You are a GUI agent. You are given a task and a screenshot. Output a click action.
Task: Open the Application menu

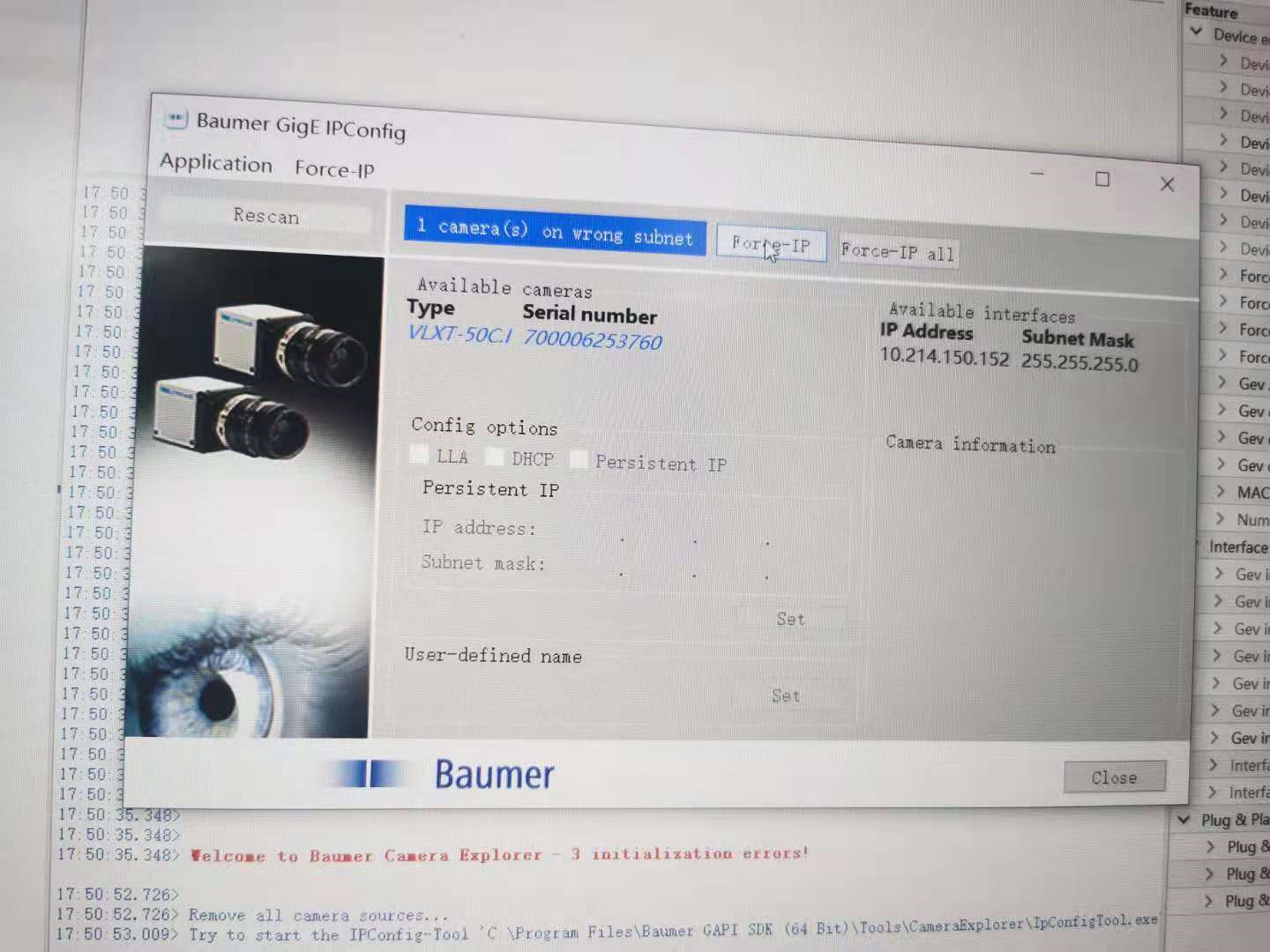point(215,164)
